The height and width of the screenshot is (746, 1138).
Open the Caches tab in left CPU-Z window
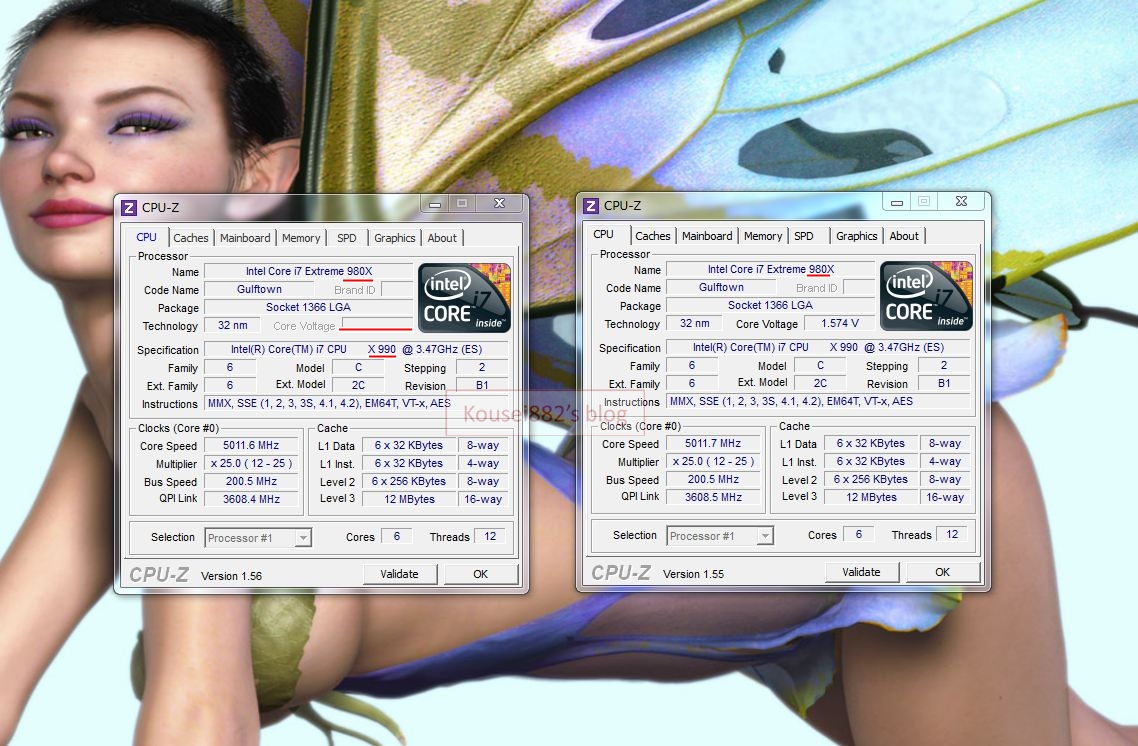pyautogui.click(x=191, y=238)
